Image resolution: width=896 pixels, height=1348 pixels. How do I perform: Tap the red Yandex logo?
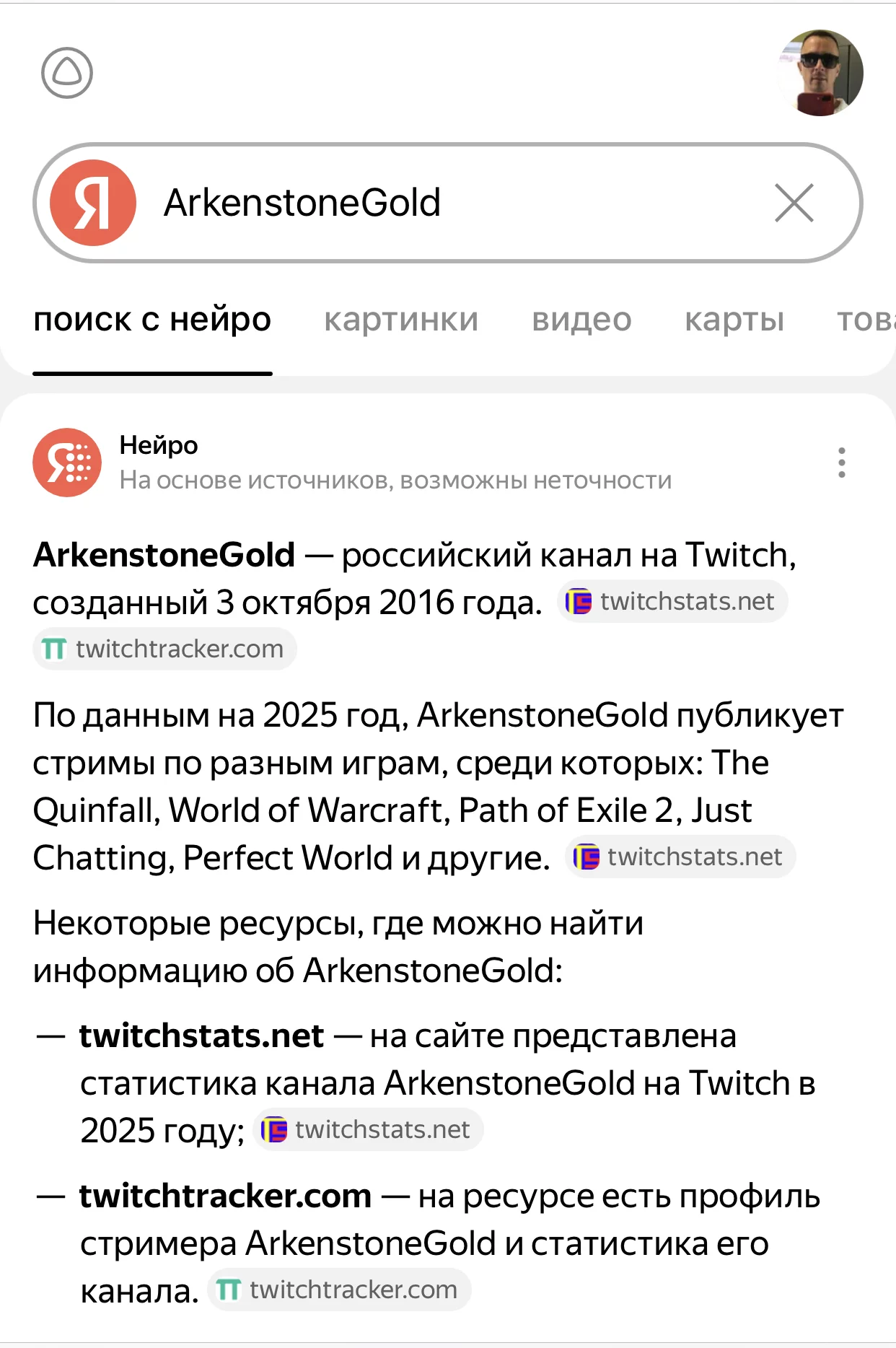[93, 203]
